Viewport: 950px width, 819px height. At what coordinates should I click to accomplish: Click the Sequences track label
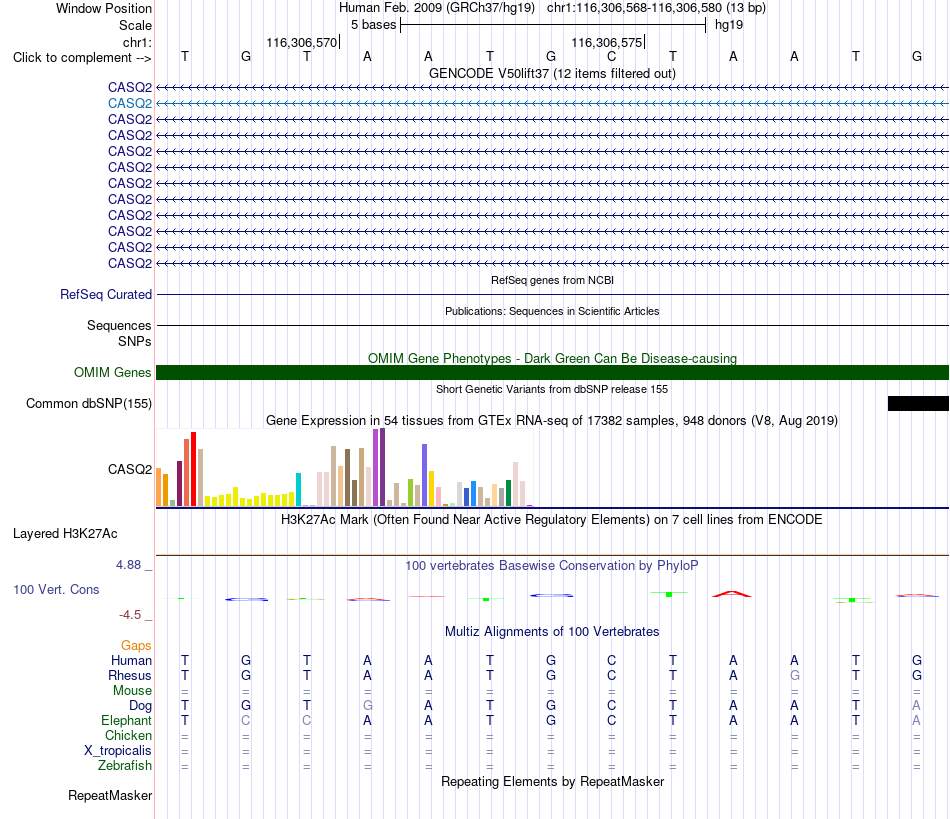(119, 325)
